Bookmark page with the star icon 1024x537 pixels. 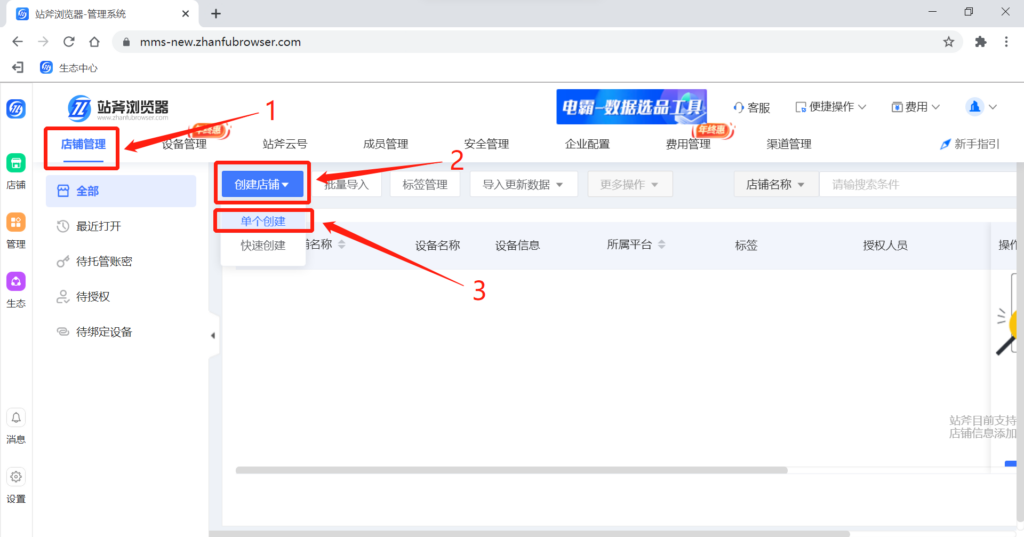(x=949, y=42)
